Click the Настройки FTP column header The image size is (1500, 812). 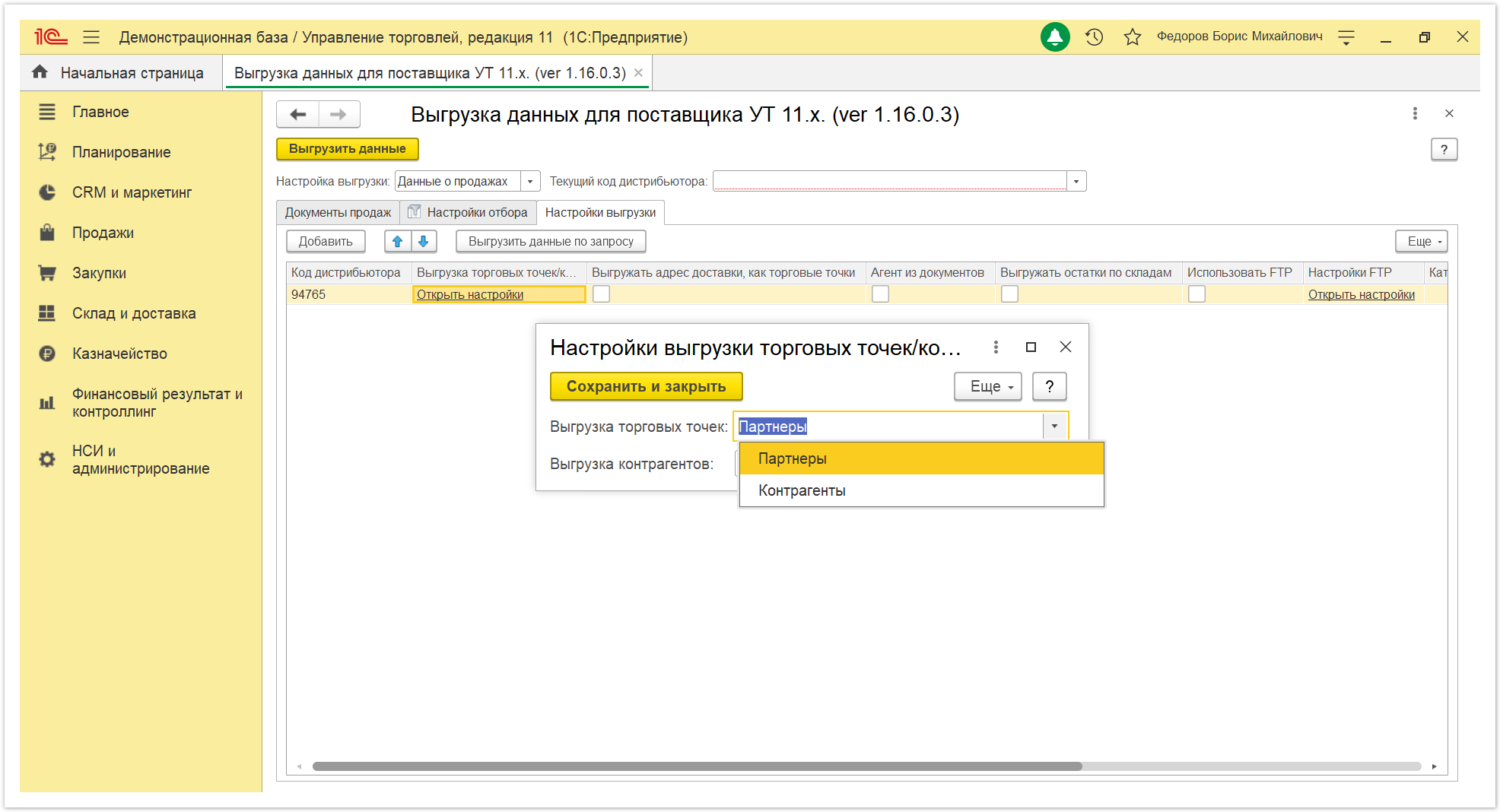click(x=1363, y=272)
